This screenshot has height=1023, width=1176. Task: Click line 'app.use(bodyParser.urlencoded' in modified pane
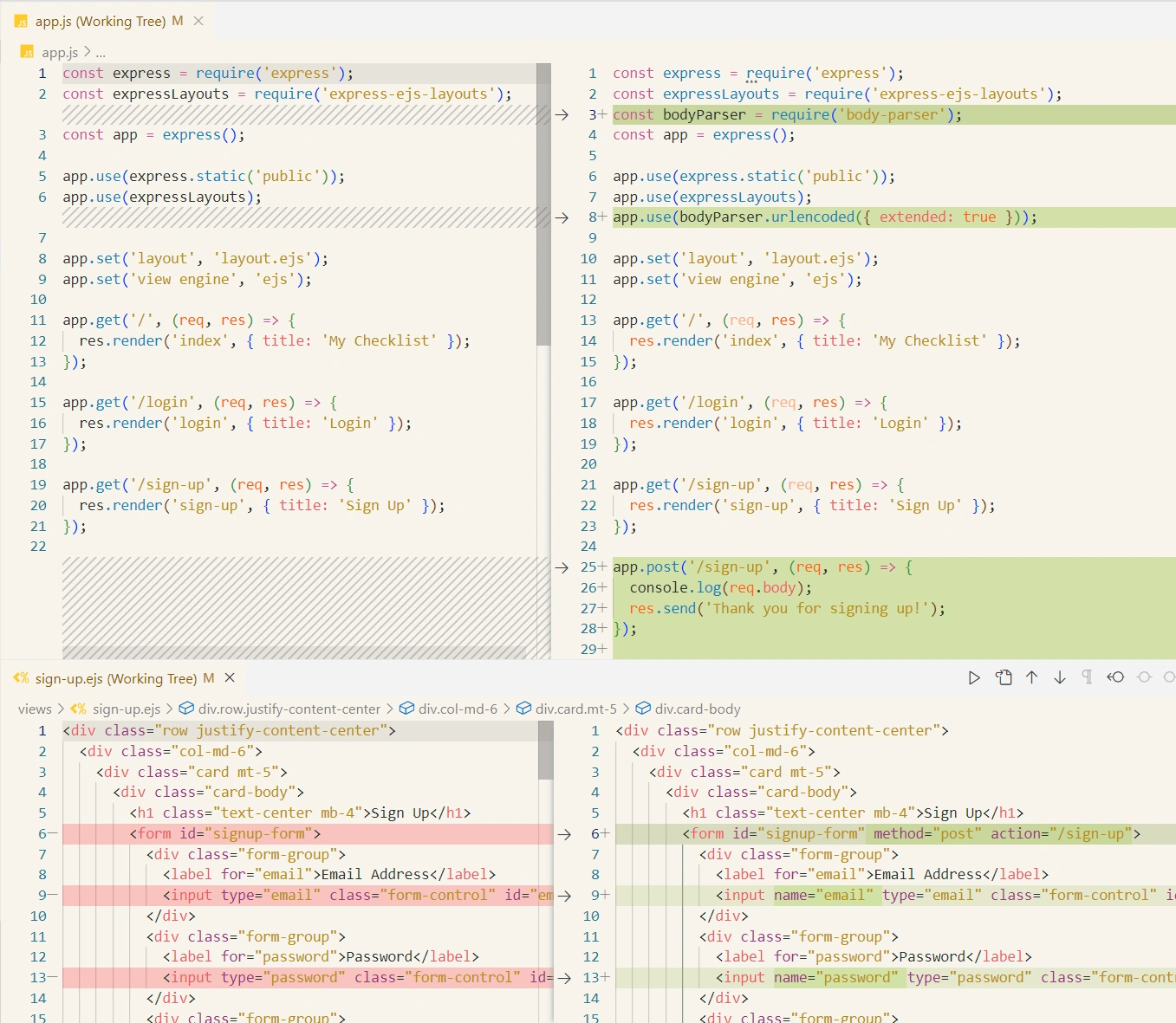[825, 217]
